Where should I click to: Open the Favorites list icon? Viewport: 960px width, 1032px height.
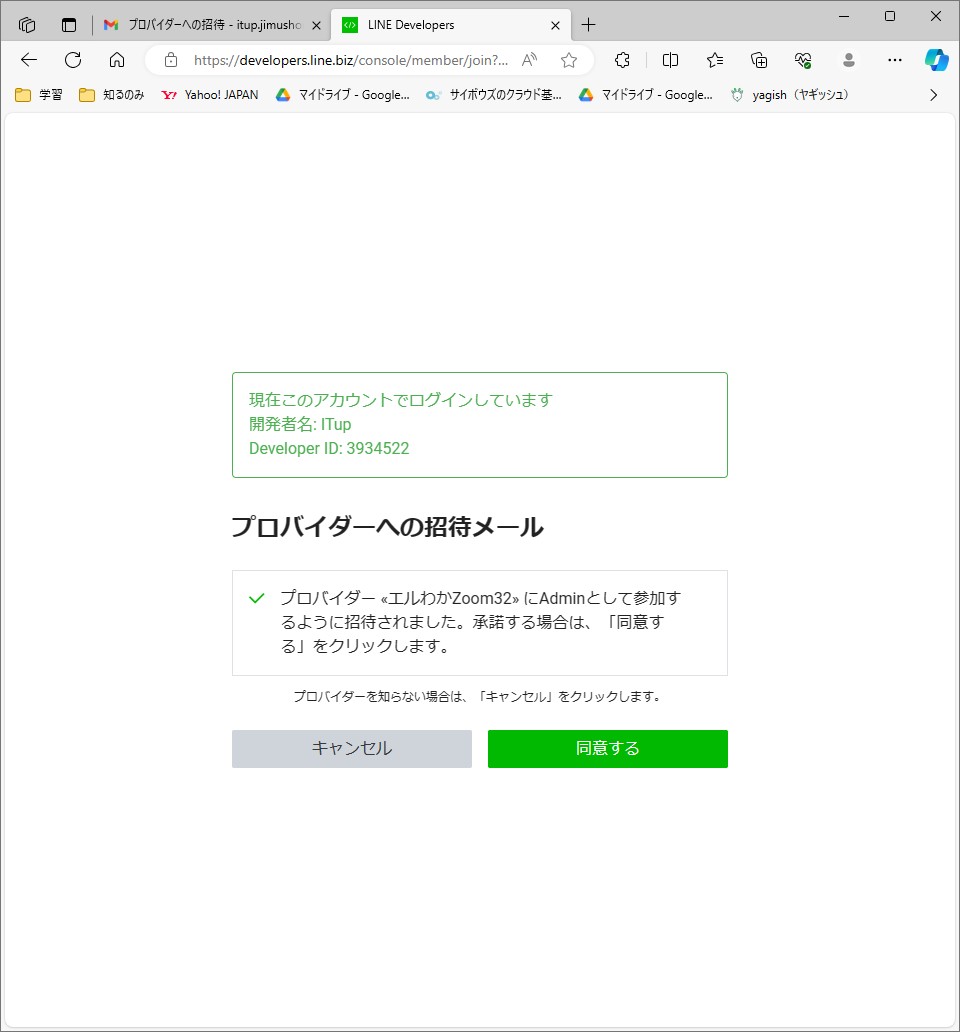pyautogui.click(x=715, y=60)
